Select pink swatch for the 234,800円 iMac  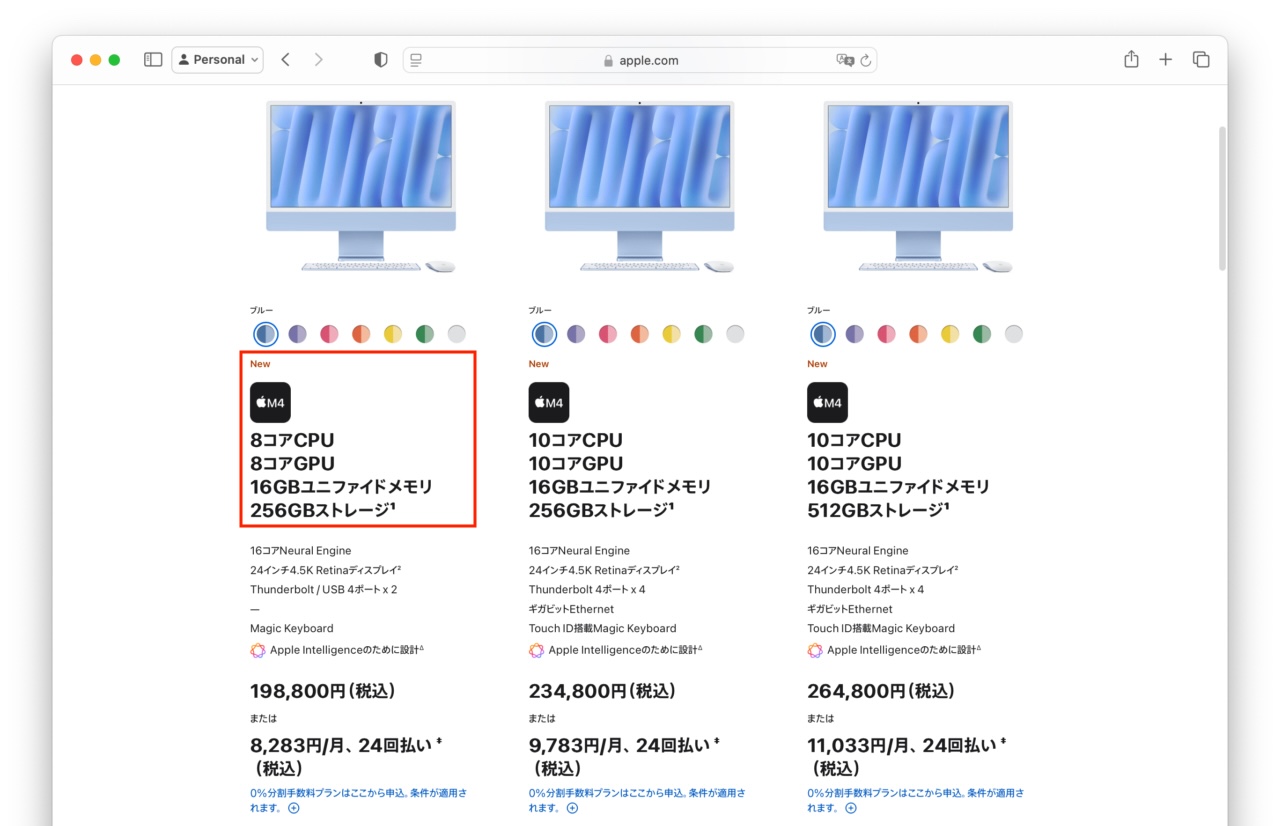[608, 334]
